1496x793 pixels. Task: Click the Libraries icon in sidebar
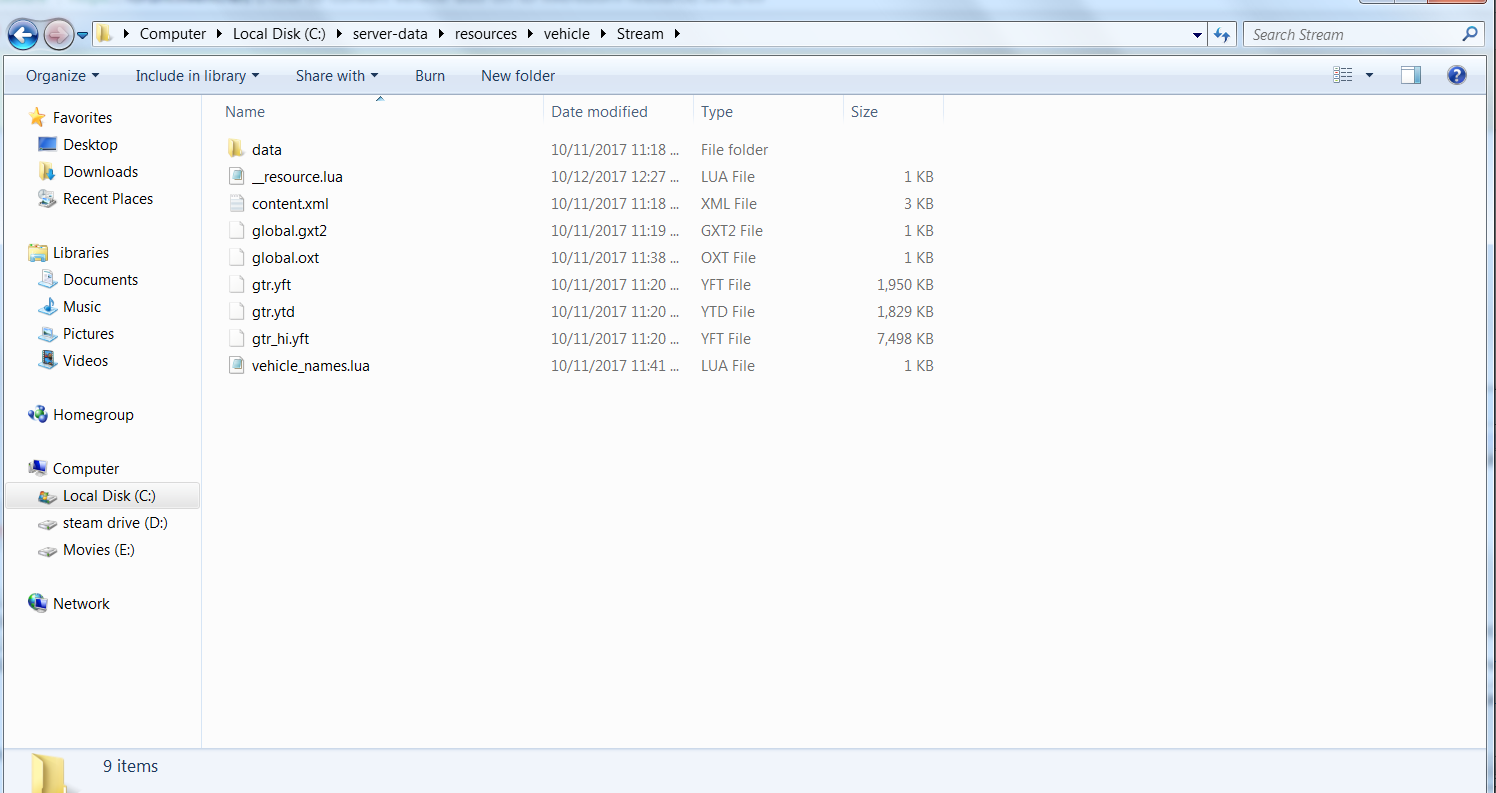[x=38, y=252]
